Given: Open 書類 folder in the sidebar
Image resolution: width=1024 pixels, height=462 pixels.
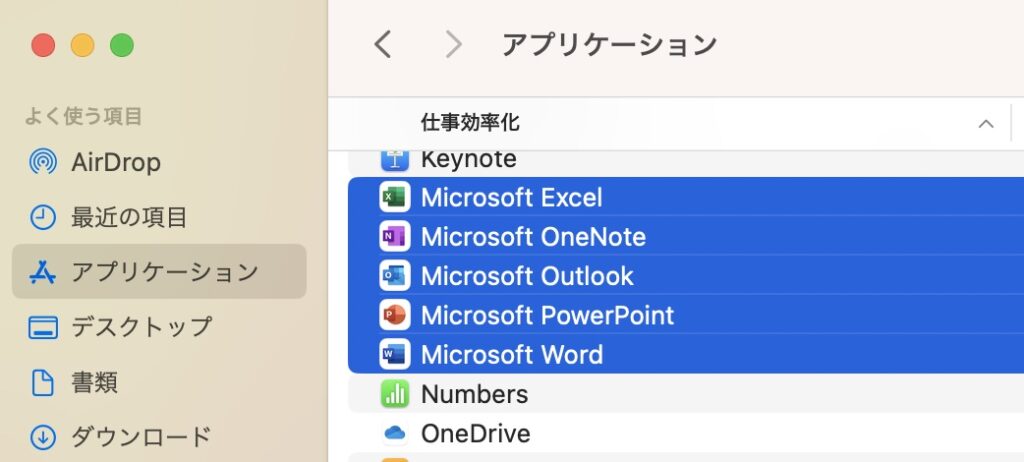Looking at the screenshot, I should coord(94,382).
